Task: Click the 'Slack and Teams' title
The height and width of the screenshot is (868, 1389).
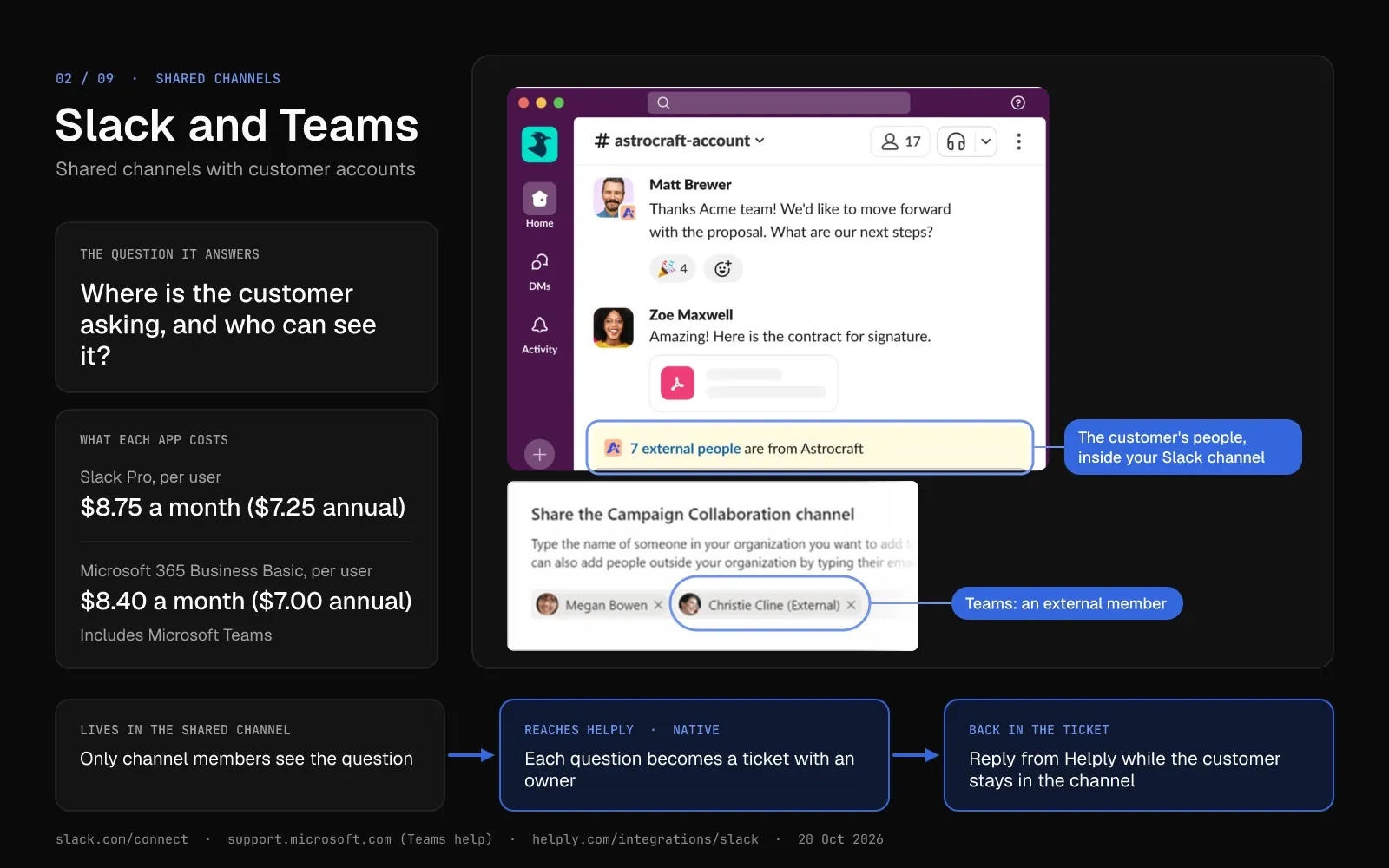Action: coord(237,126)
